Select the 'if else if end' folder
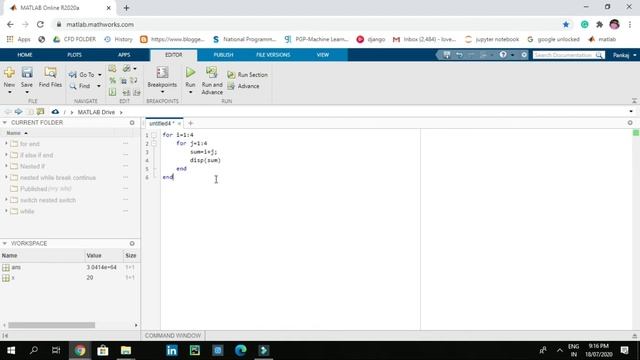Viewport: 640px width, 360px height. coord(36,155)
